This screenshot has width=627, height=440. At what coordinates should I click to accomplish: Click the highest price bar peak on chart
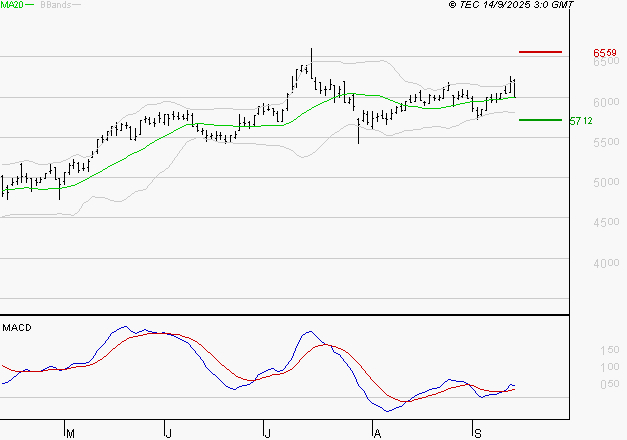tap(311, 50)
